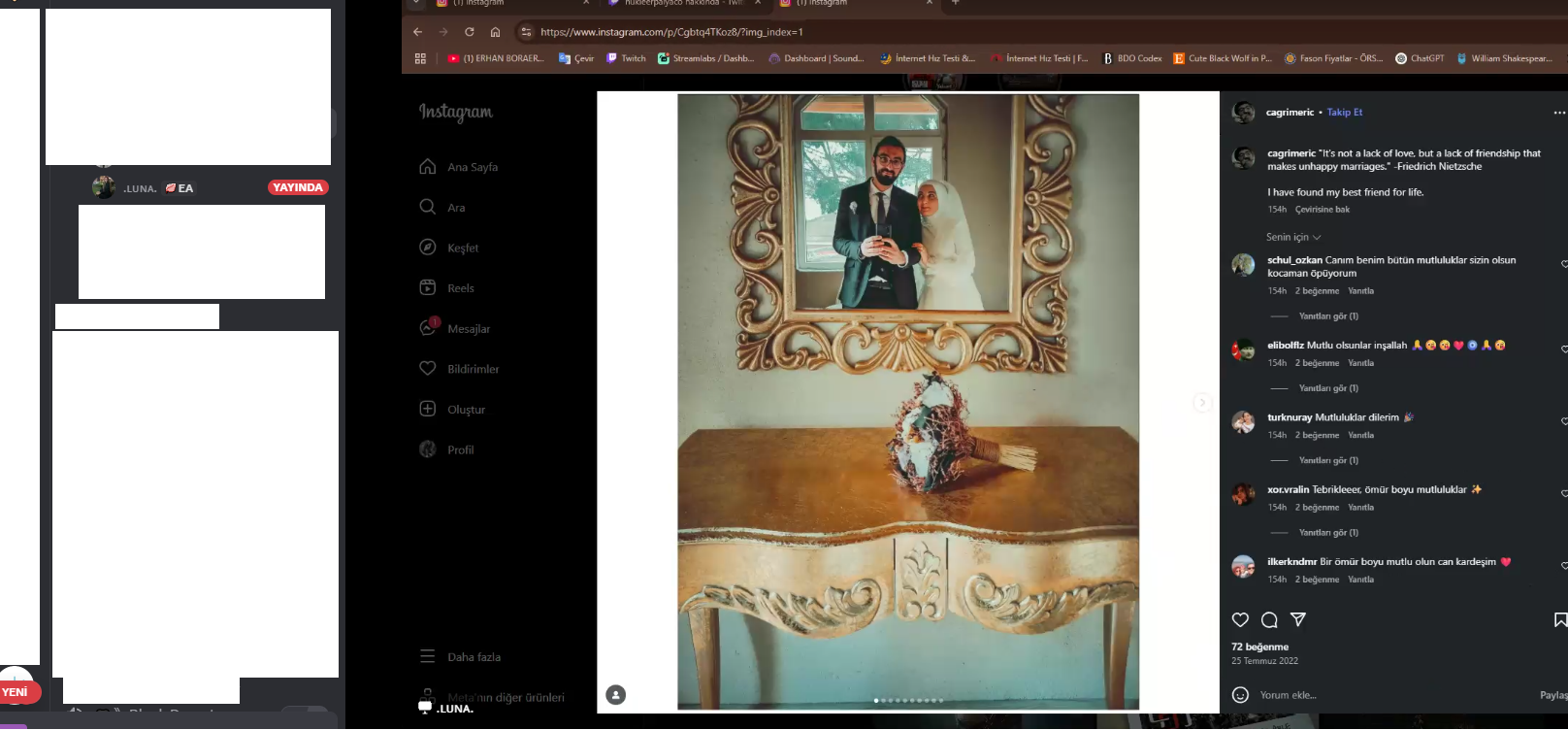Open the ERHAN BORAER YouTube bookmark
The height and width of the screenshot is (730, 1568).
point(496,58)
